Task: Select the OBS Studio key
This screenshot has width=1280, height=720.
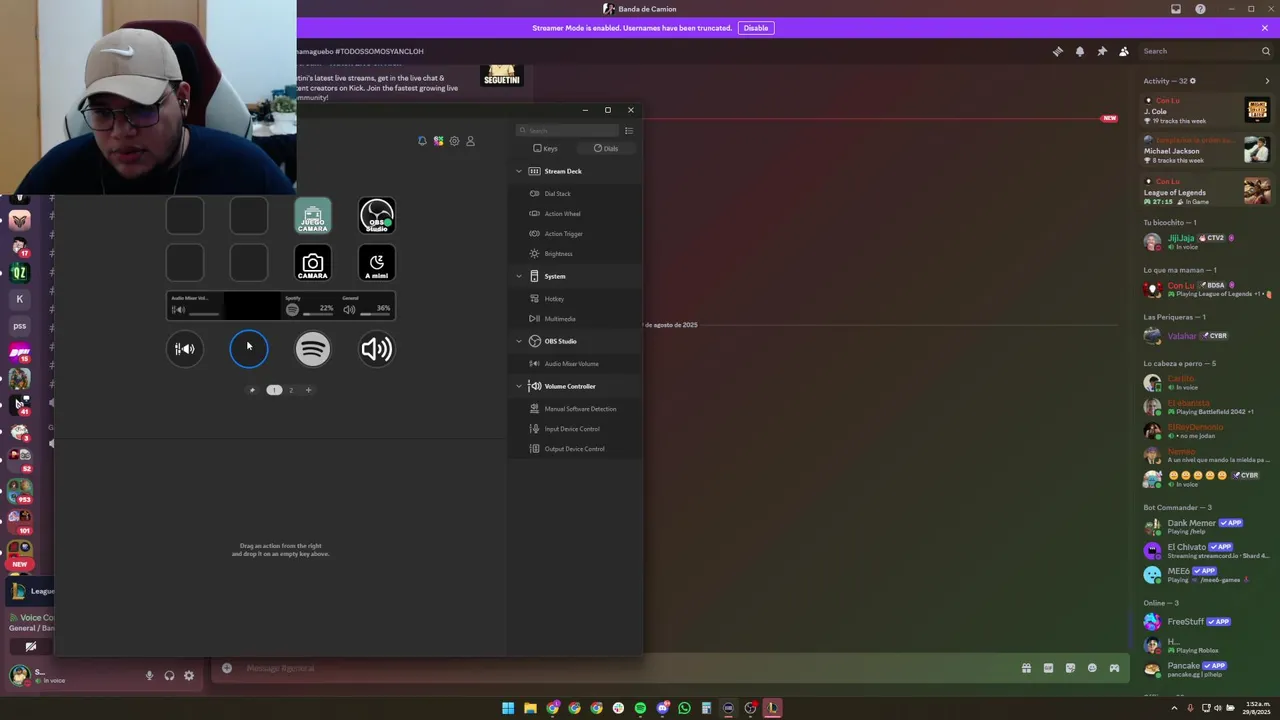Action: pyautogui.click(x=377, y=216)
